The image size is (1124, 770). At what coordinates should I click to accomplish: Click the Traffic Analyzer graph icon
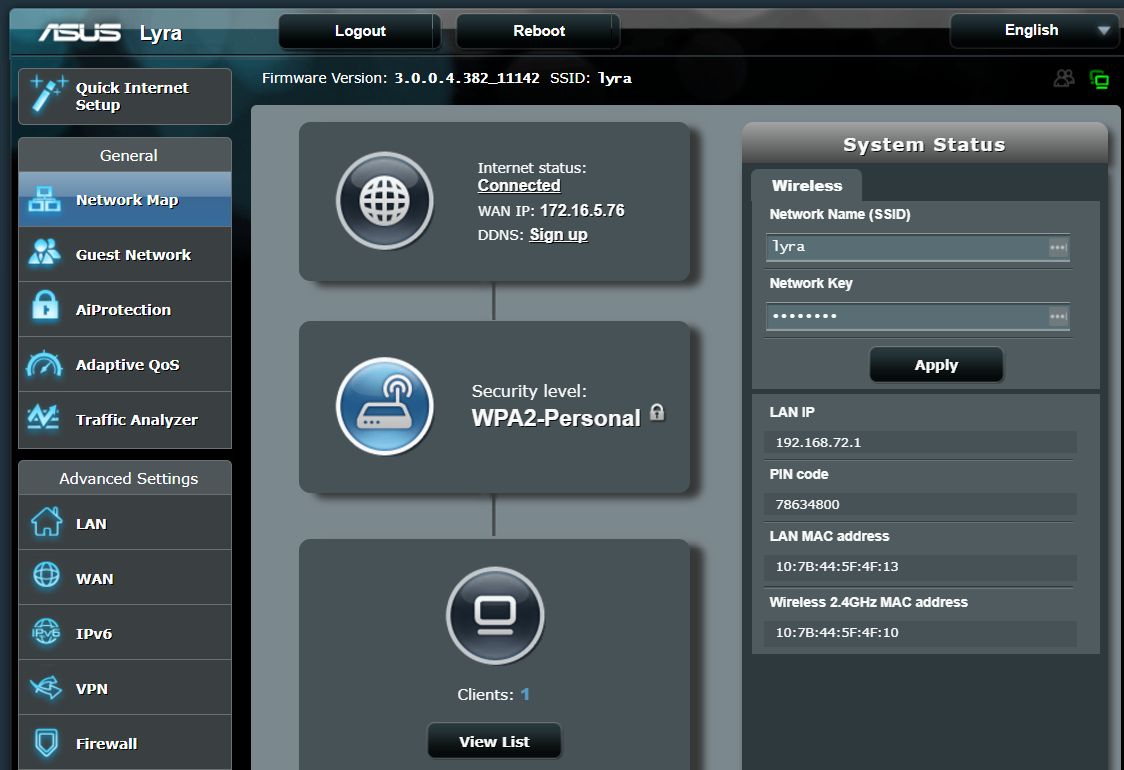pyautogui.click(x=44, y=417)
